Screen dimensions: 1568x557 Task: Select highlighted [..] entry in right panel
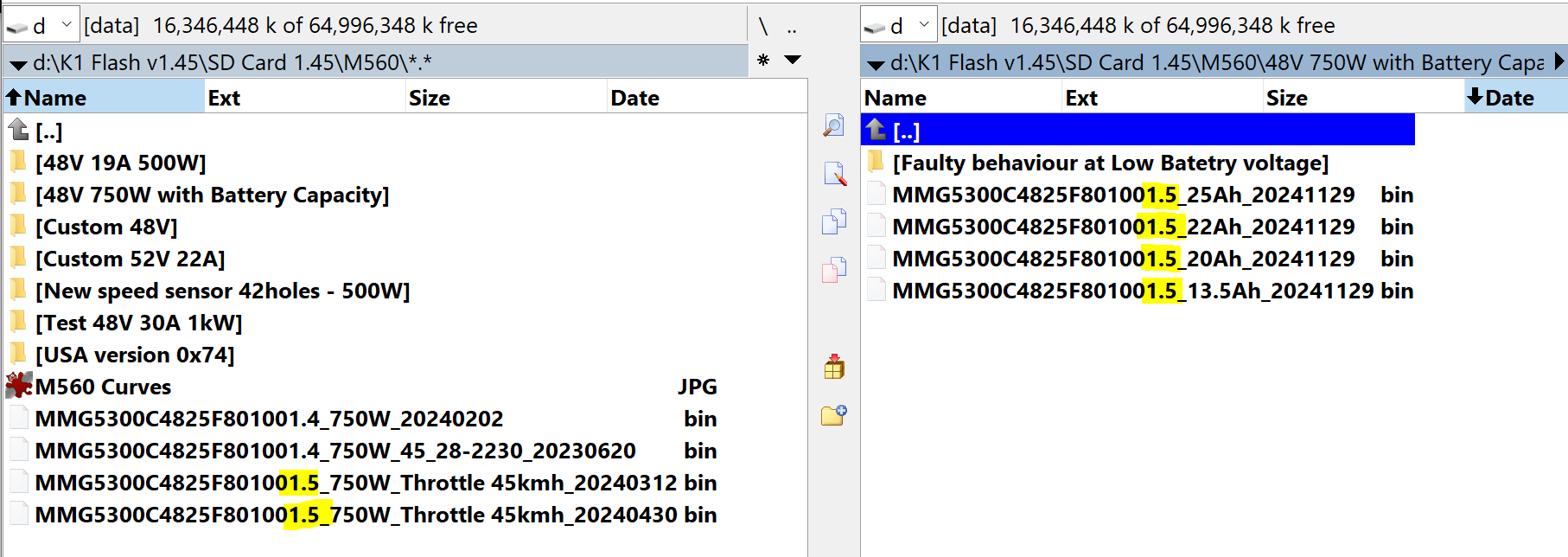tap(1138, 131)
